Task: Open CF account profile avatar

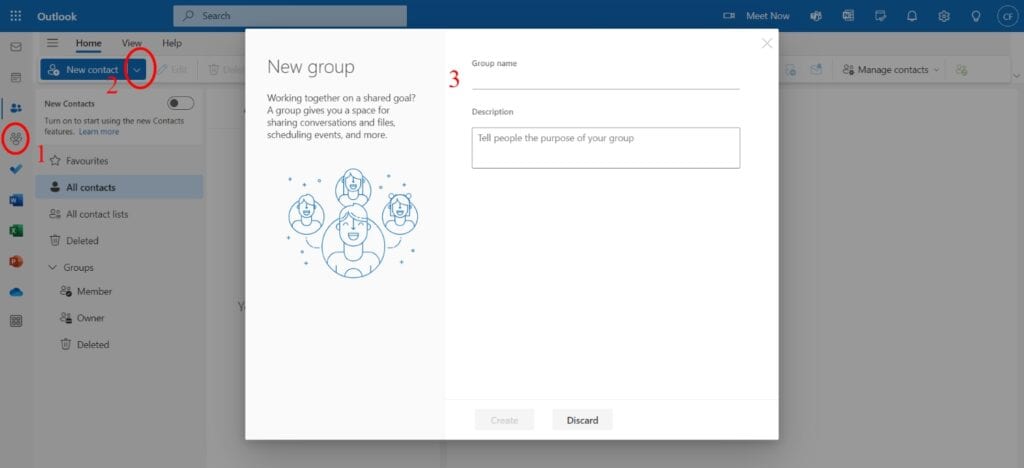Action: point(1008,16)
